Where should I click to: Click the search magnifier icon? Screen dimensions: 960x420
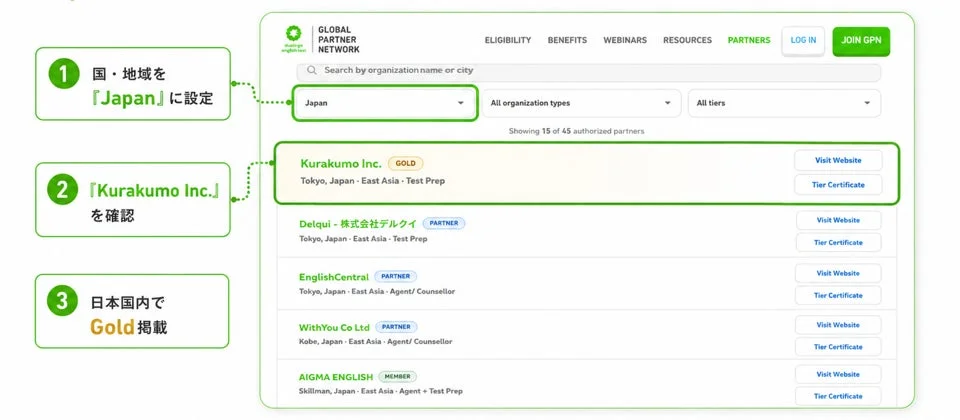point(312,70)
